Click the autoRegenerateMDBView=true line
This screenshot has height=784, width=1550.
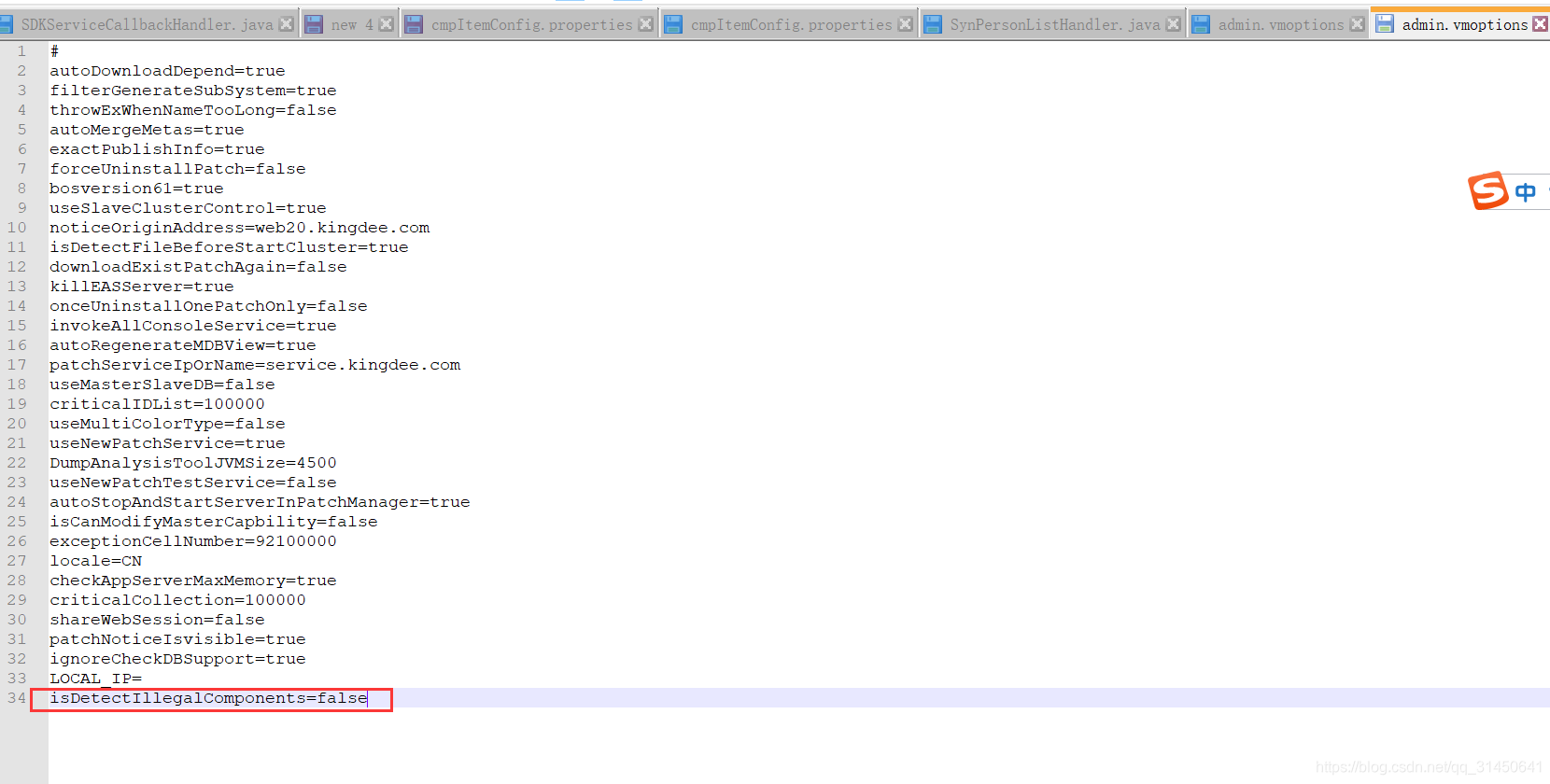(x=182, y=345)
